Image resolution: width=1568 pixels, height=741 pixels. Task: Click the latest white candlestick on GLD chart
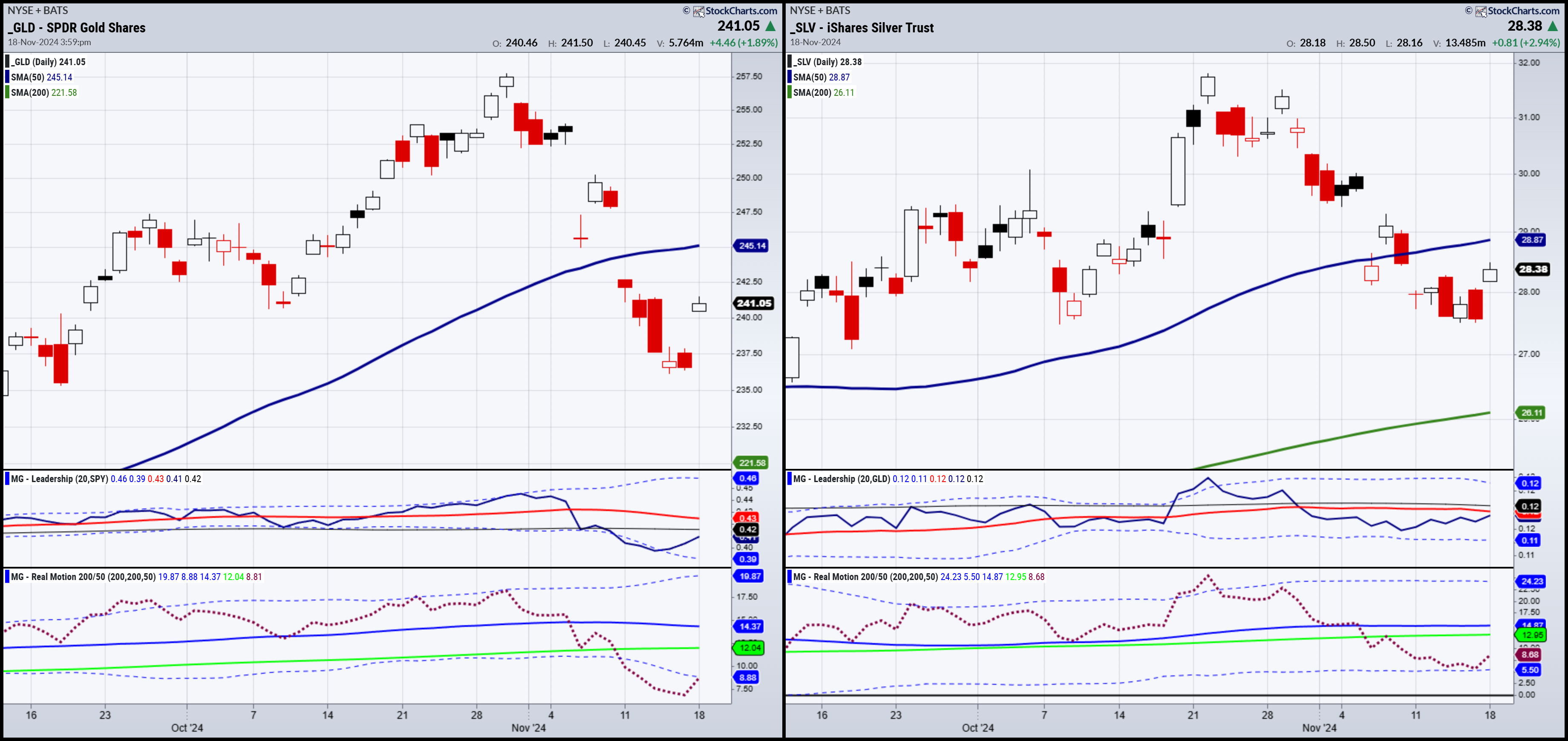click(699, 305)
